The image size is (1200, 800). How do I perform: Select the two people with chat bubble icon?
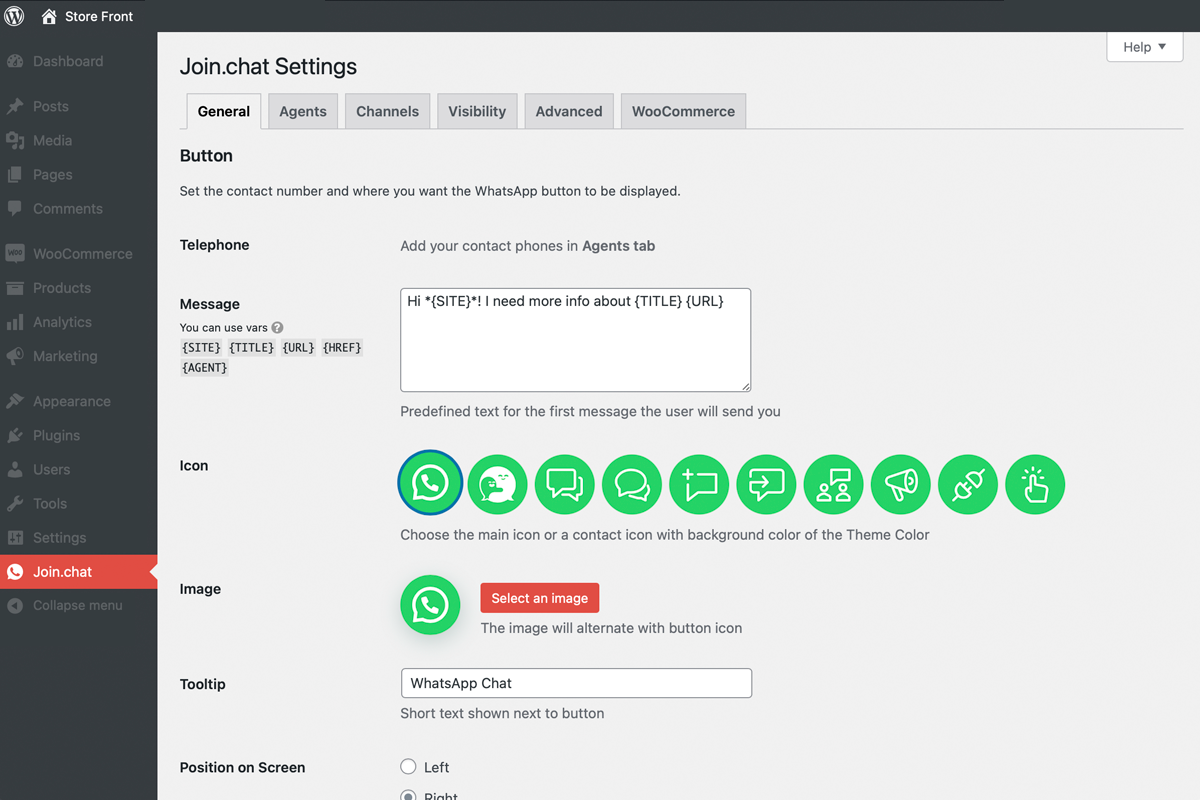click(x=833, y=484)
